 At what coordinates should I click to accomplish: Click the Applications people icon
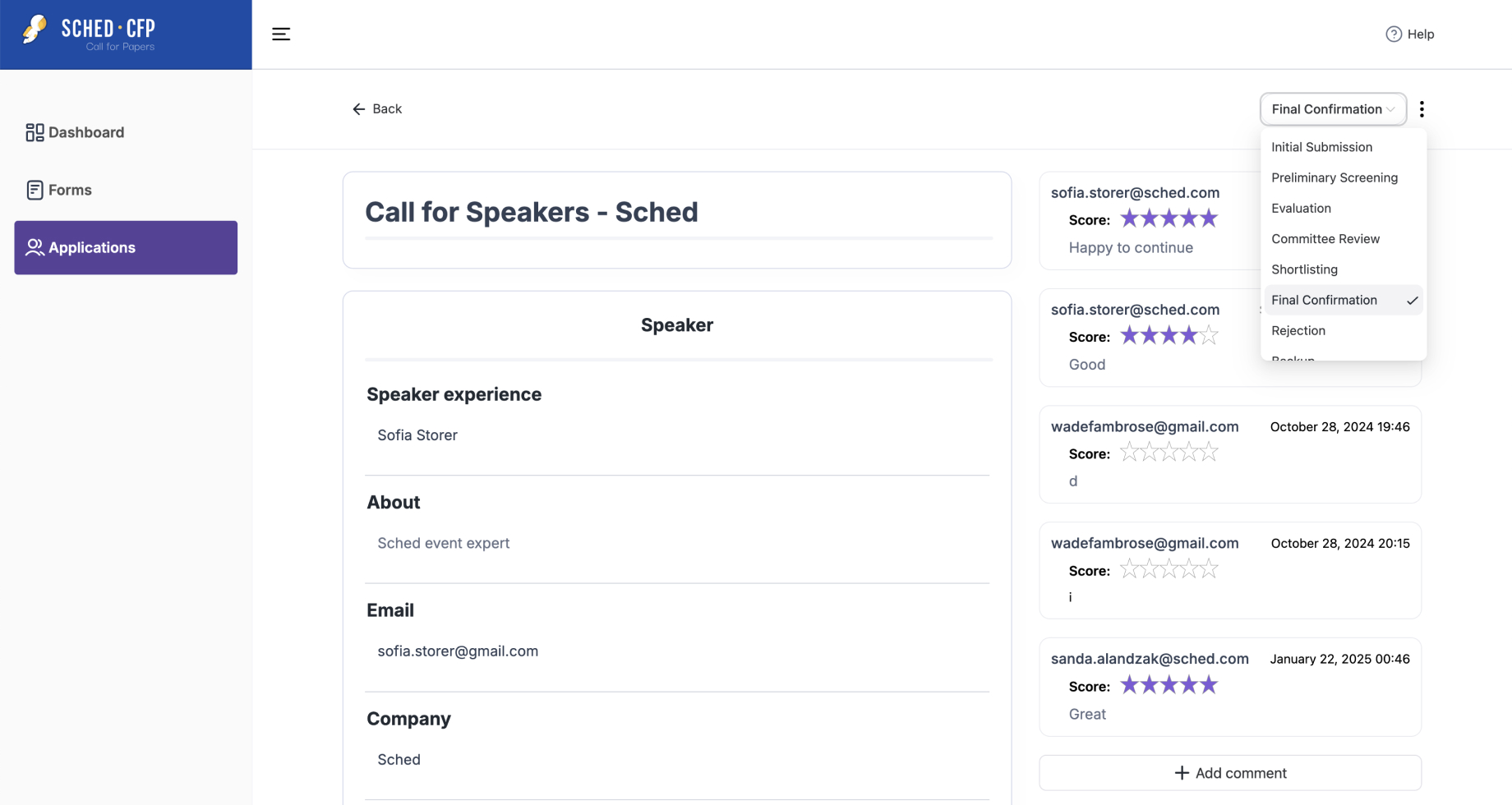35,247
